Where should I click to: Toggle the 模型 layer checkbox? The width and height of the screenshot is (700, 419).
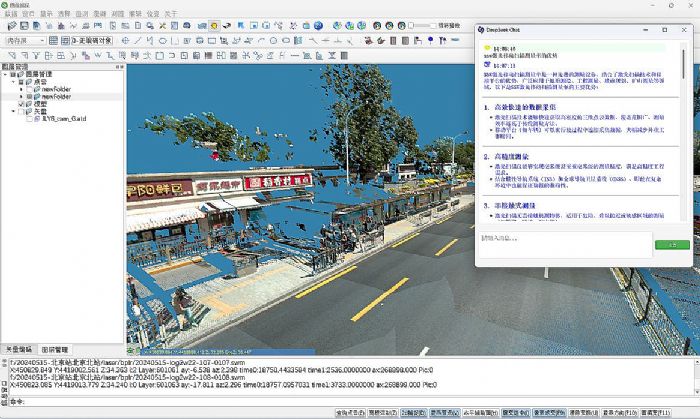click(x=23, y=103)
